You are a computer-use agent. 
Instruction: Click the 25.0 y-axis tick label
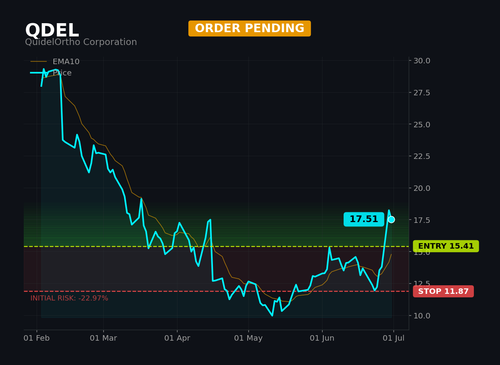422,125
